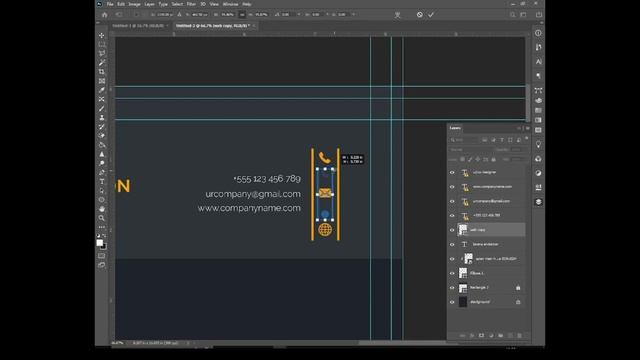Viewport: 640px width, 360px height.
Task: Commit the transform with the checkmark icon
Action: click(x=431, y=15)
